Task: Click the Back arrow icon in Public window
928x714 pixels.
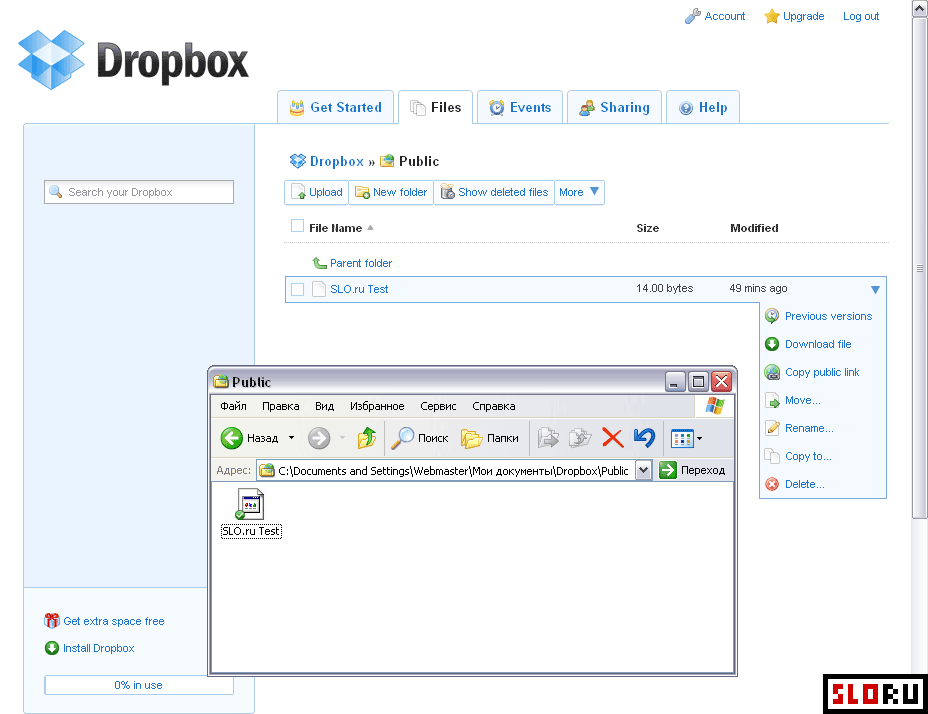Action: click(x=231, y=438)
